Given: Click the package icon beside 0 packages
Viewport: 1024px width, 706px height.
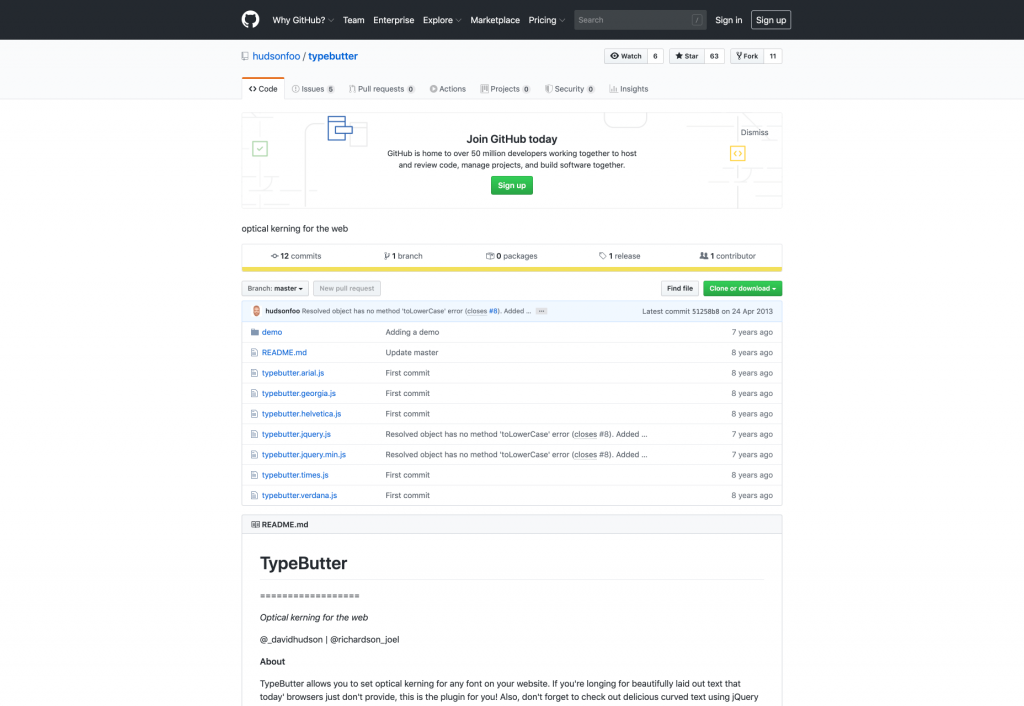Looking at the screenshot, I should click(x=490, y=256).
